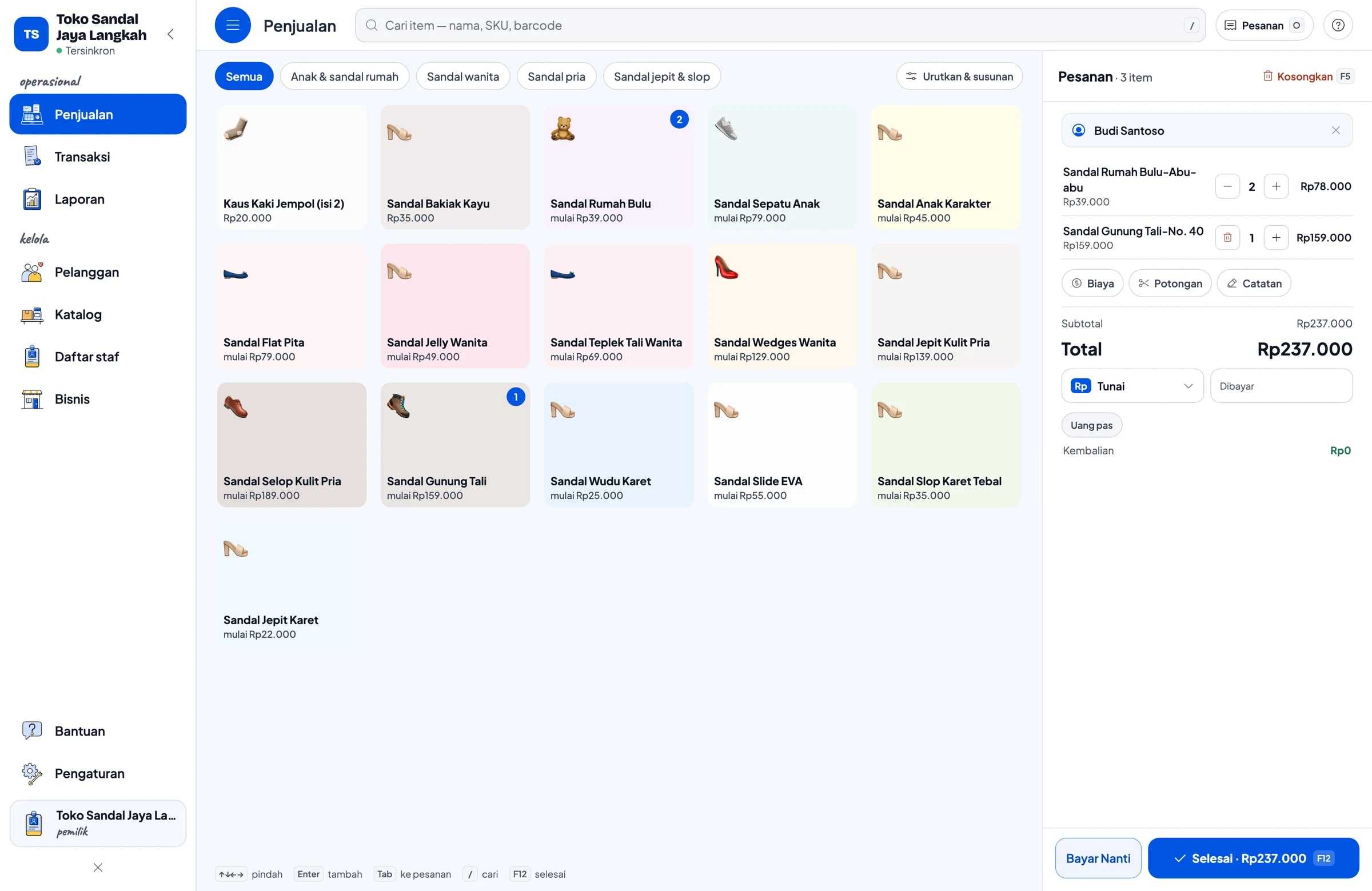Go to Transaksi in sidebar
The image size is (1372, 891).
(x=98, y=157)
